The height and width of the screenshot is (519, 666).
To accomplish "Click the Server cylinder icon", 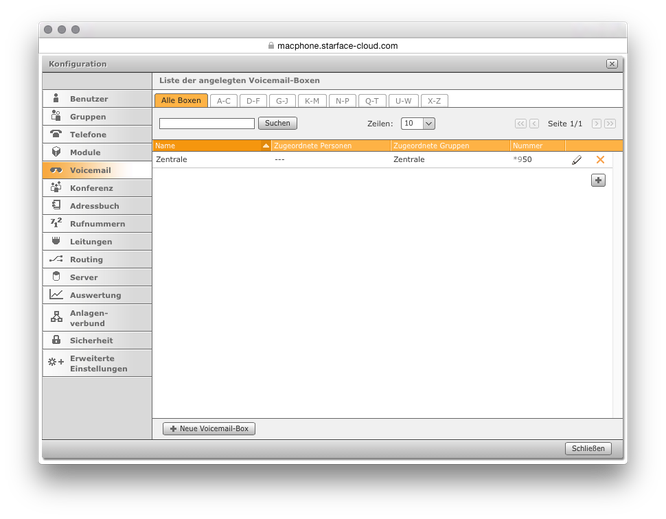I will [x=56, y=276].
